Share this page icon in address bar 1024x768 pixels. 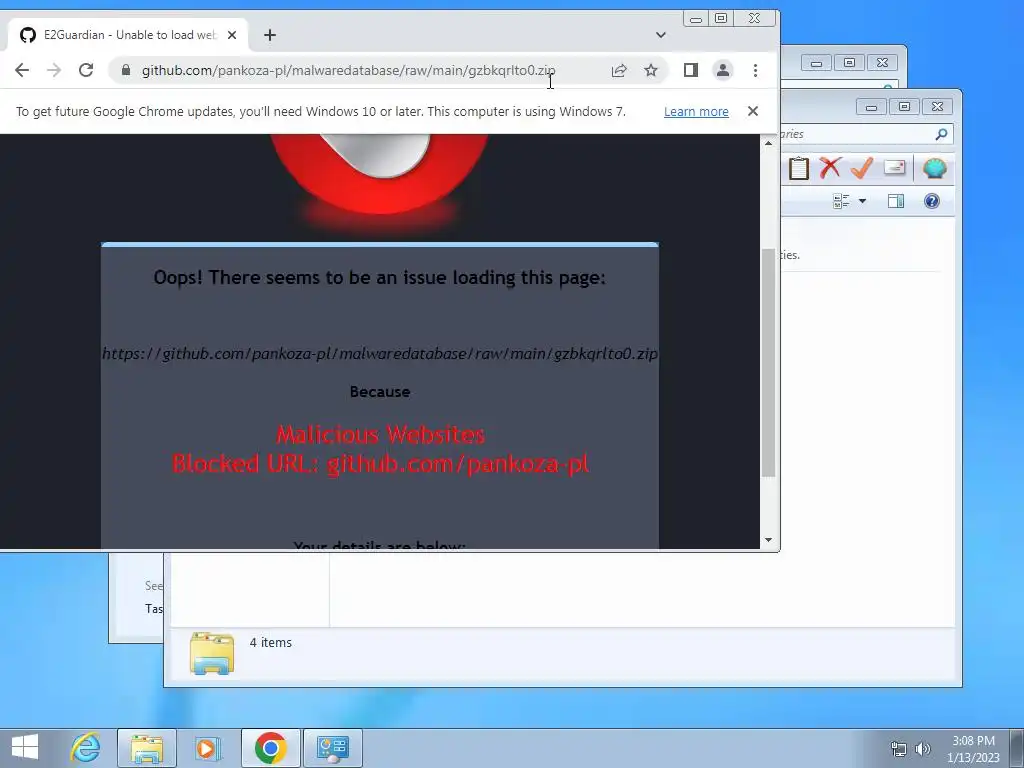(618, 70)
